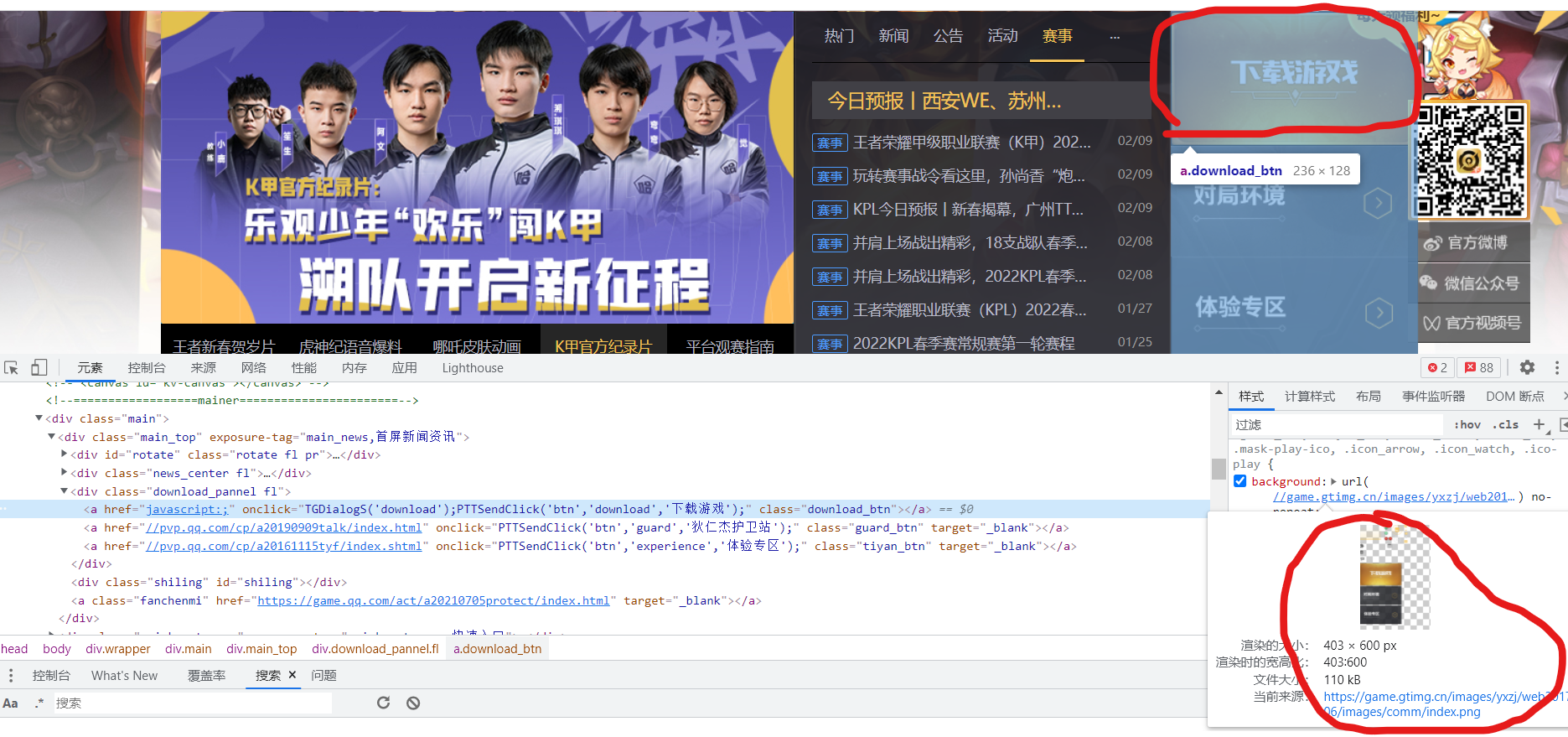The height and width of the screenshot is (737, 1568).
Task: Select the 活动 news tab
Action: click(1002, 36)
